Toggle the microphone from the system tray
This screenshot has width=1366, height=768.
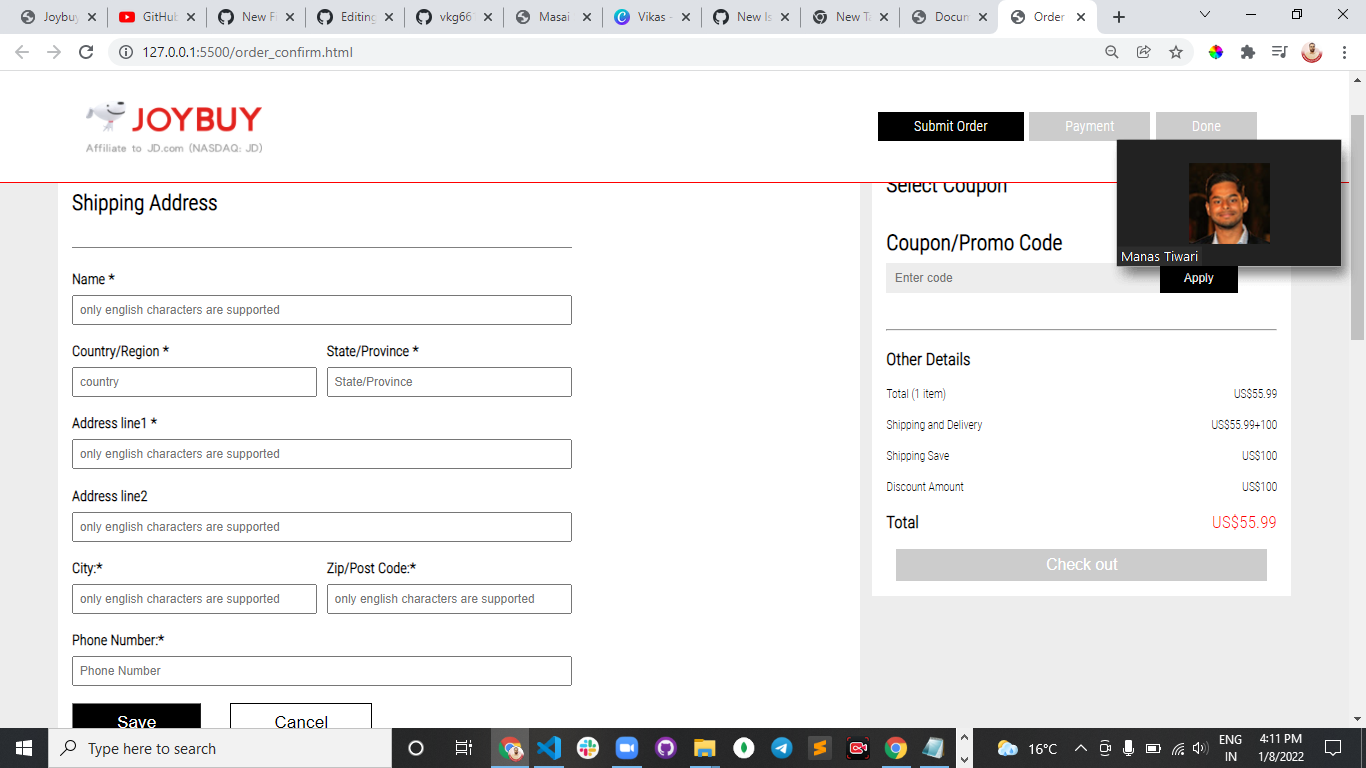point(1129,747)
